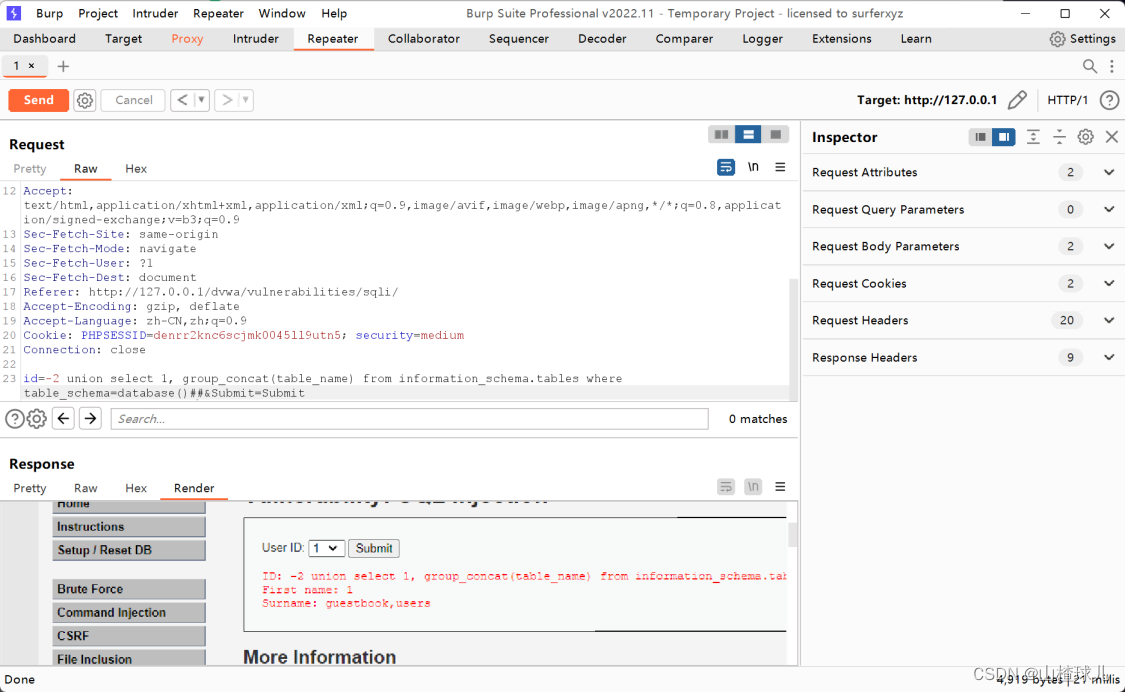Collapse all Inspector sections icon
Screen dimensions: 1125x692
(x=1059, y=137)
